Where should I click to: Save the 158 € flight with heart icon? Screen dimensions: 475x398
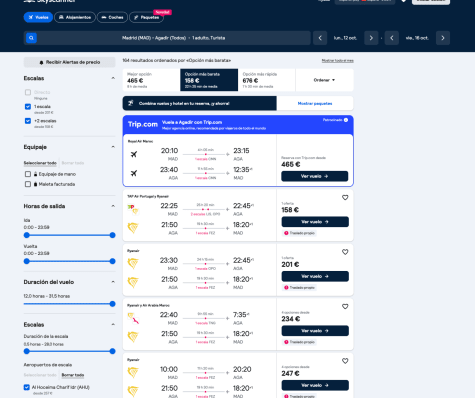point(345,198)
